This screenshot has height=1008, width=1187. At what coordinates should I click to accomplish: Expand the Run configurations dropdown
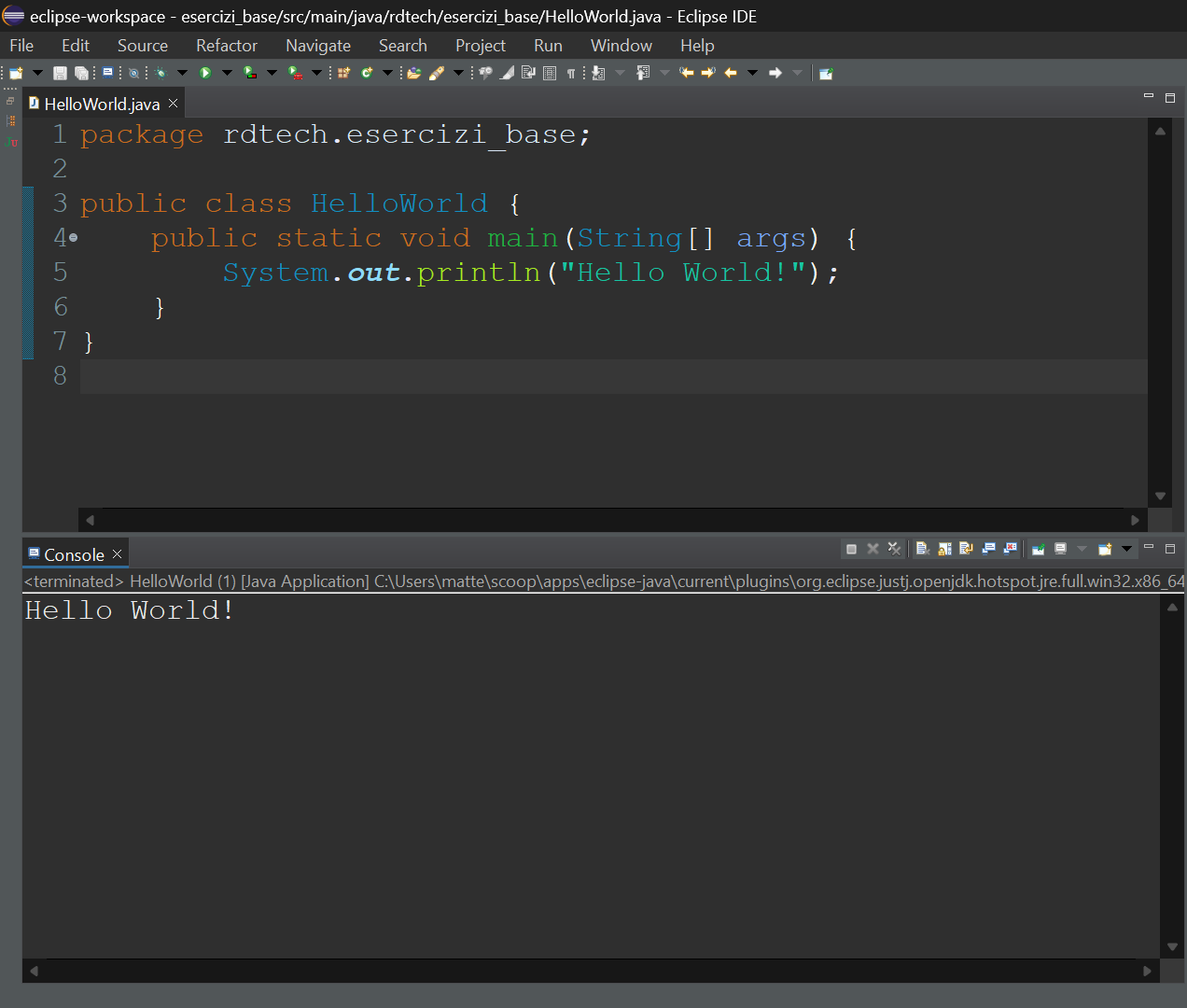(x=227, y=72)
